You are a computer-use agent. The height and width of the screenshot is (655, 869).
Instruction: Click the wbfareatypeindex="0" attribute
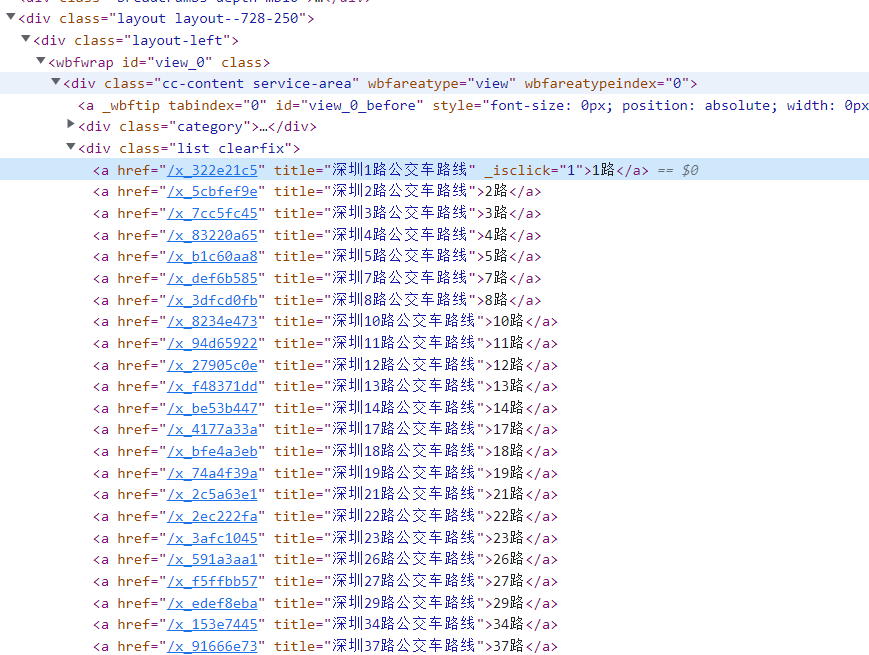606,84
